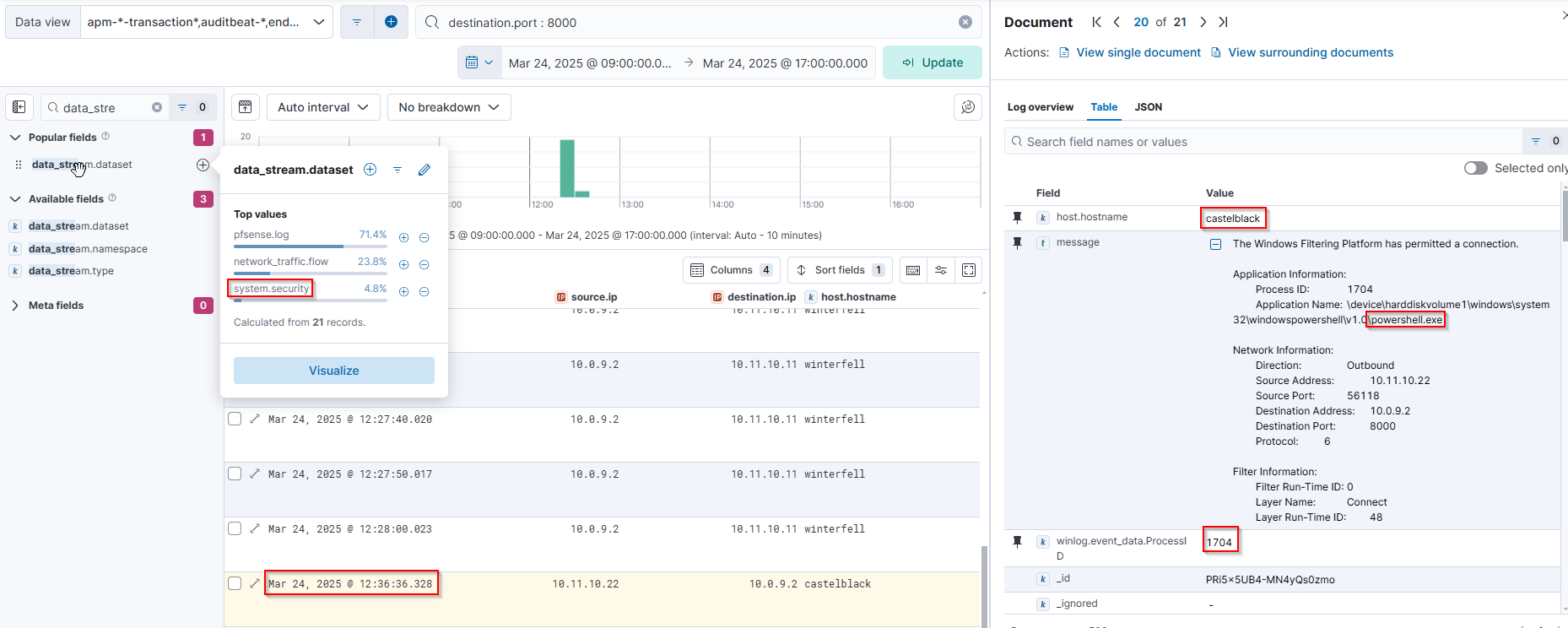
Task: Open the data view selector dropdown
Action: coord(206,22)
